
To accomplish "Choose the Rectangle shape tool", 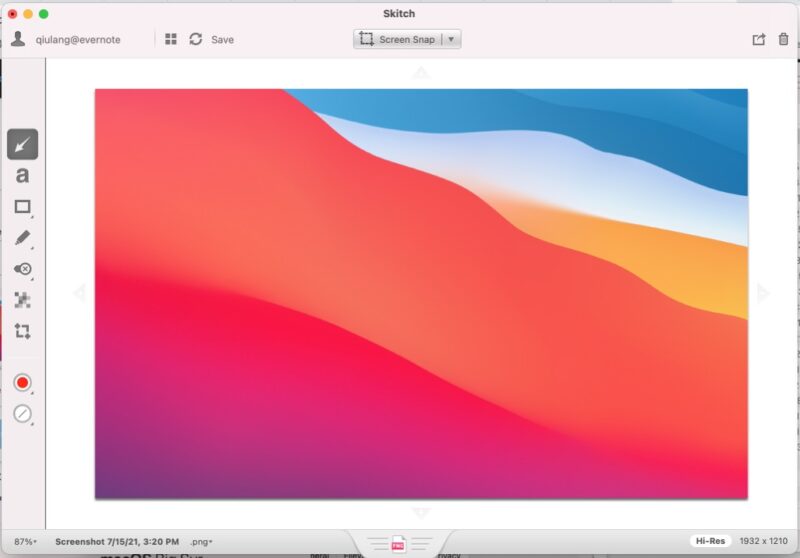I will click(x=22, y=207).
